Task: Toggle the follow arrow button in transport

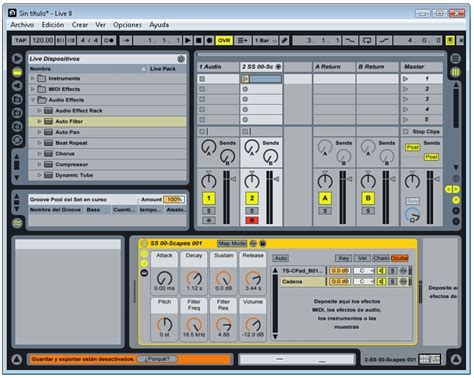Action: (x=126, y=40)
